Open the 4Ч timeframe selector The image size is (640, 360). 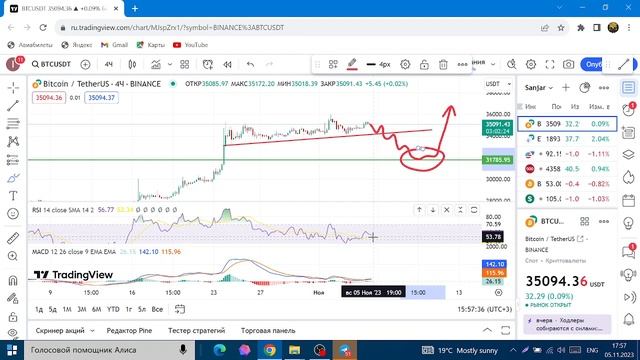pyautogui.click(x=109, y=64)
